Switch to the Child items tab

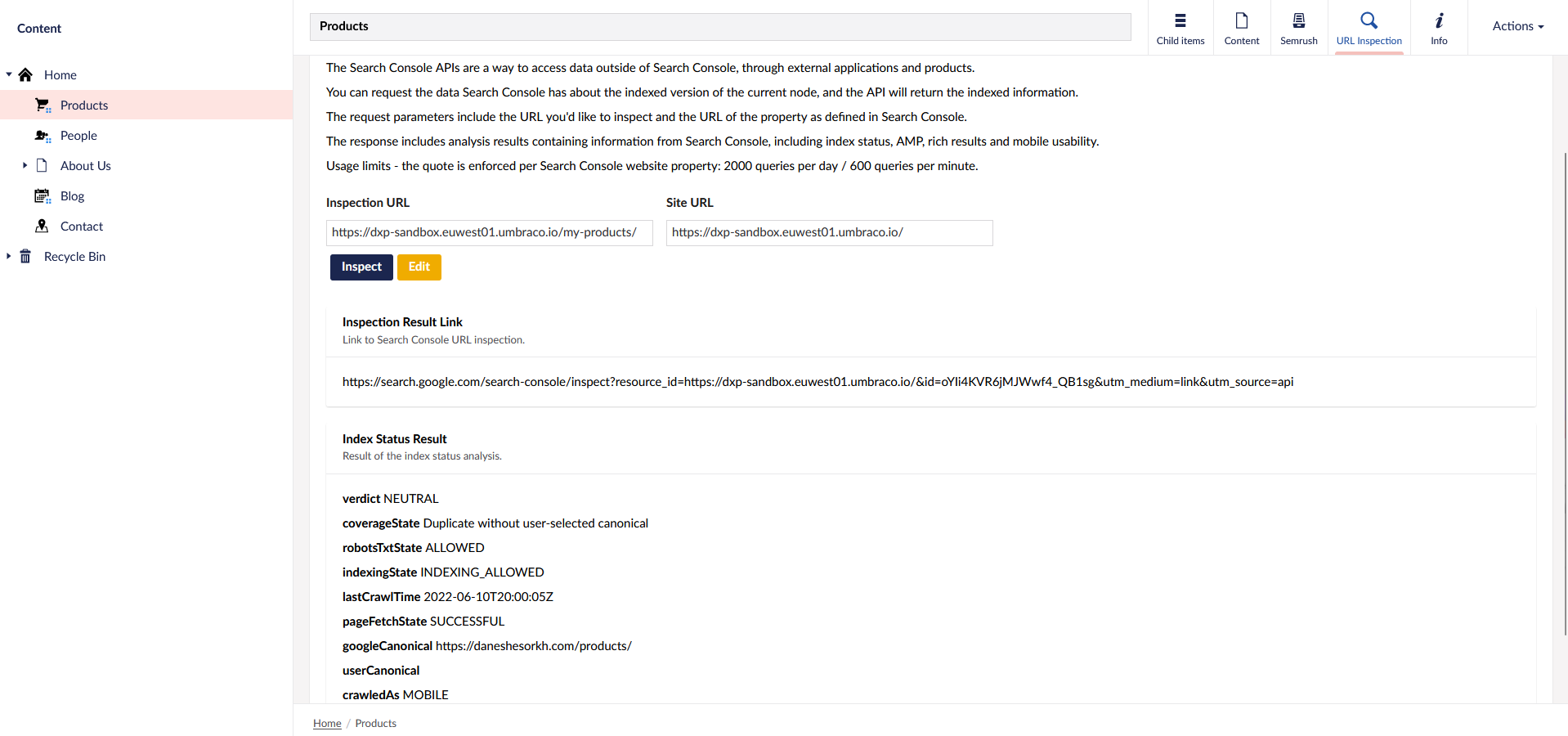(1180, 28)
